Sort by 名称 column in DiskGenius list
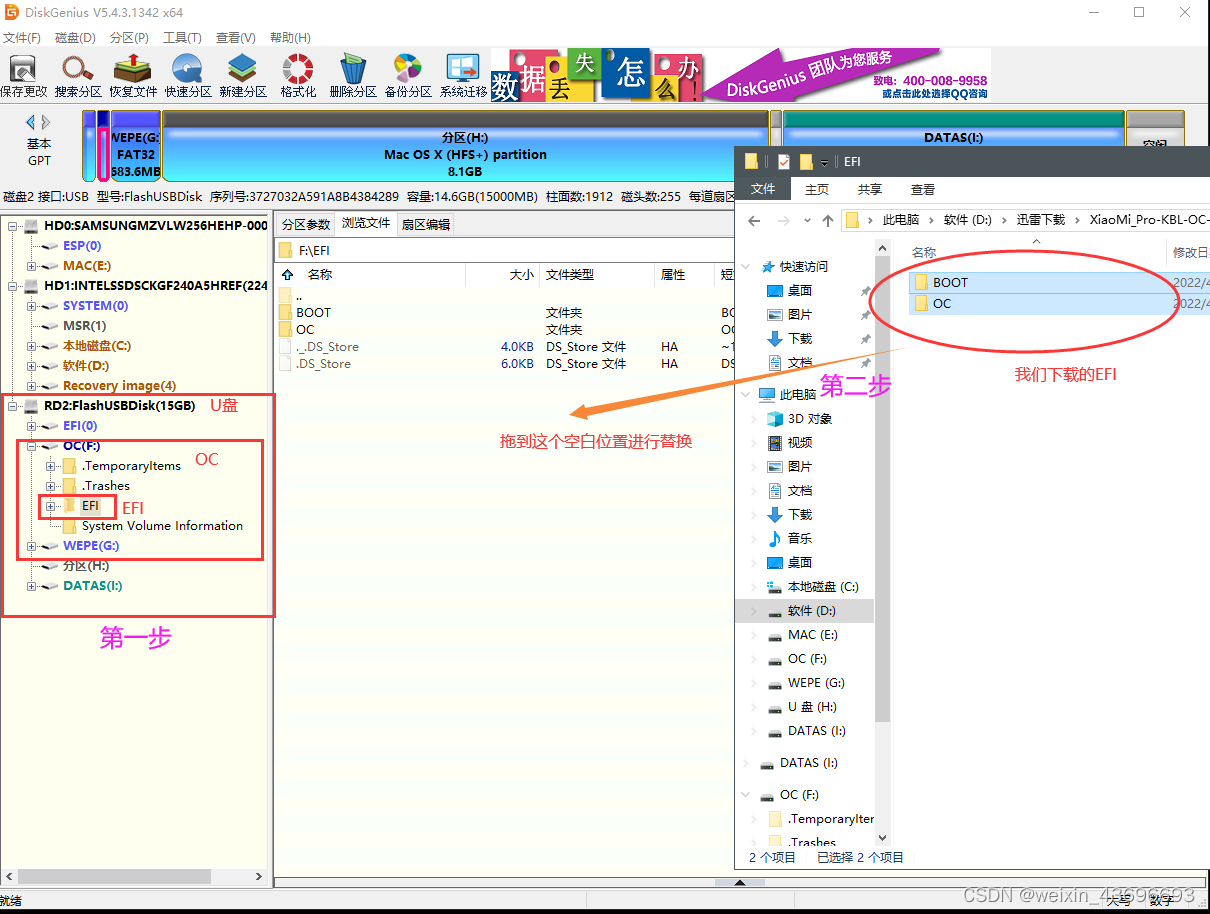 pyautogui.click(x=319, y=274)
